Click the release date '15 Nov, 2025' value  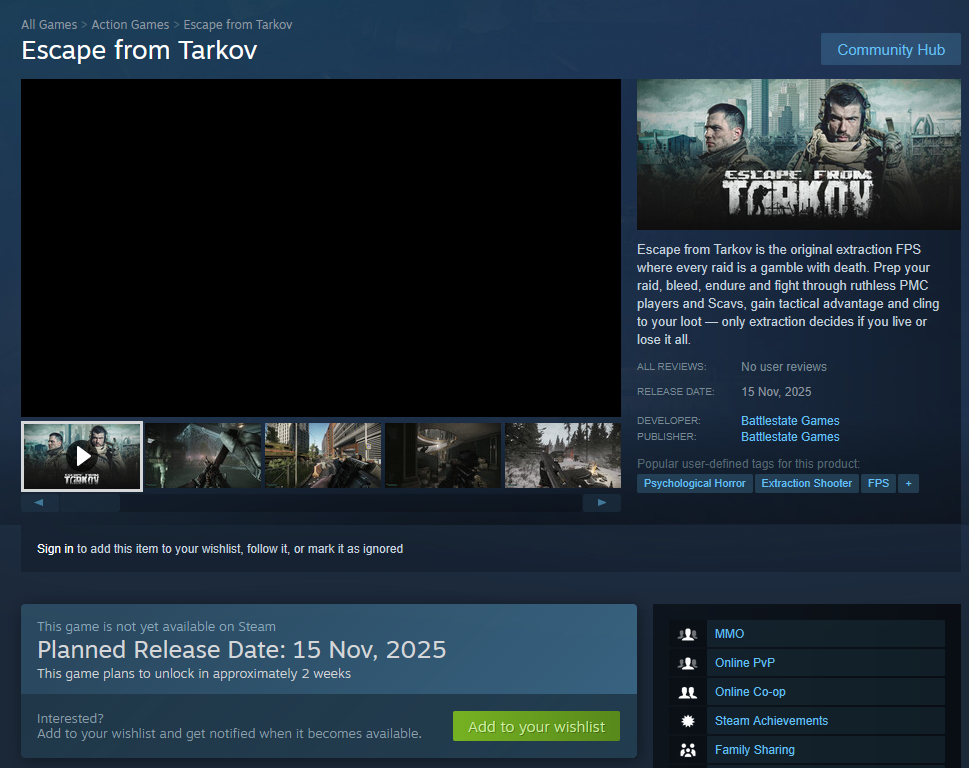(x=776, y=392)
